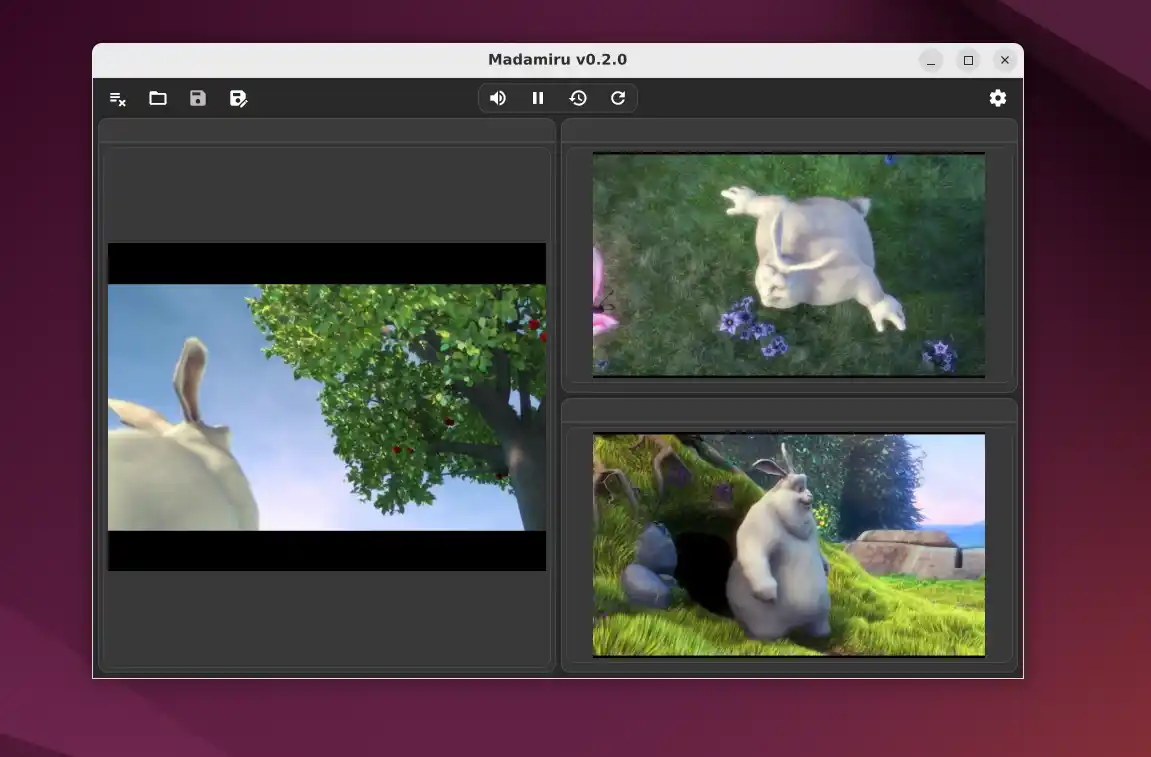
Task: Mute audio with the speaker icon
Action: 498,98
